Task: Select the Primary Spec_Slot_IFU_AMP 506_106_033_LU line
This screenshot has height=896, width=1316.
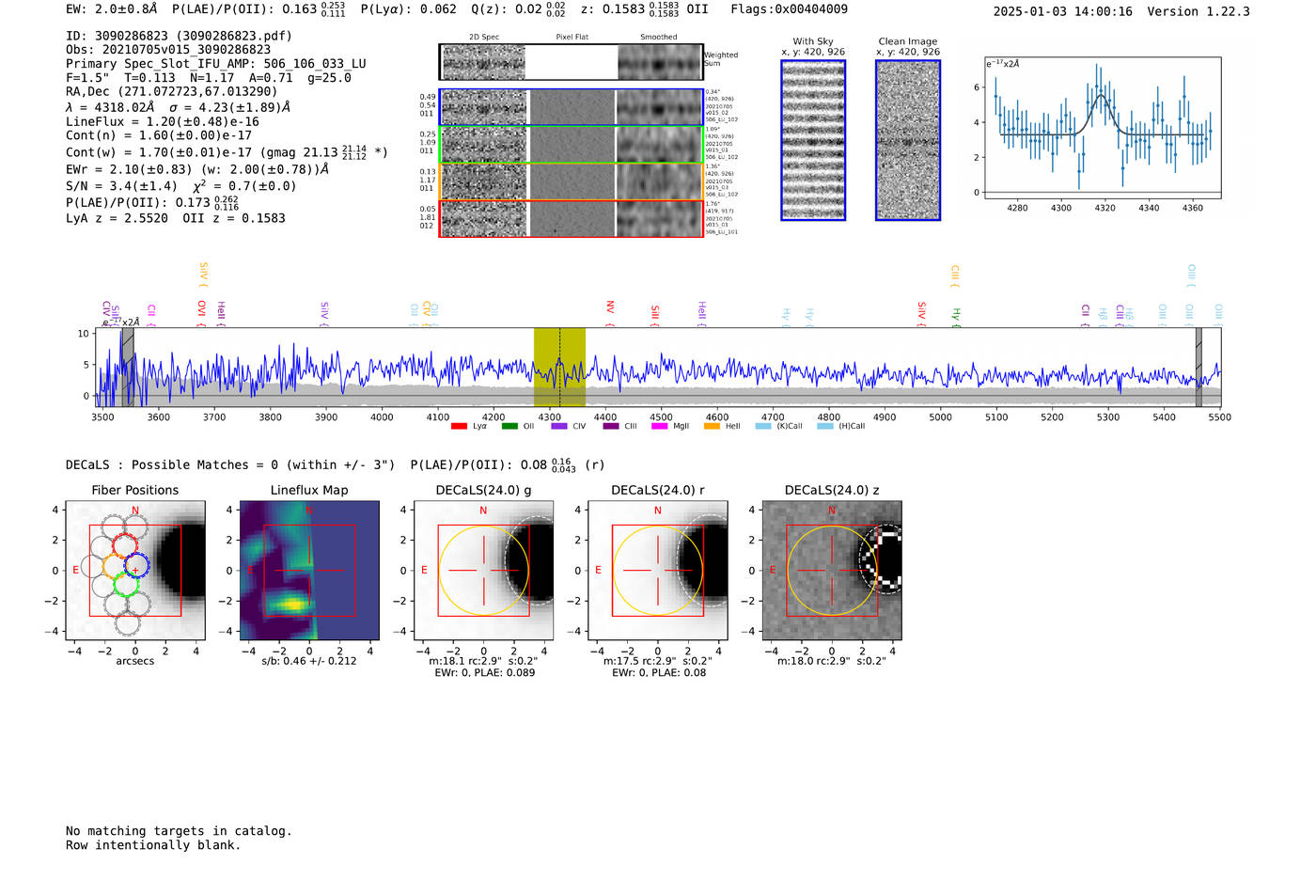Action: 216,64
